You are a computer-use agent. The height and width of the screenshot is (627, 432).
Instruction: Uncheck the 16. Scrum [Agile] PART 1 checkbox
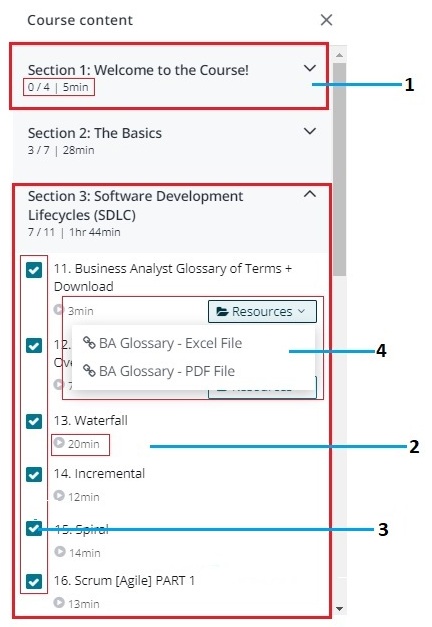(34, 581)
